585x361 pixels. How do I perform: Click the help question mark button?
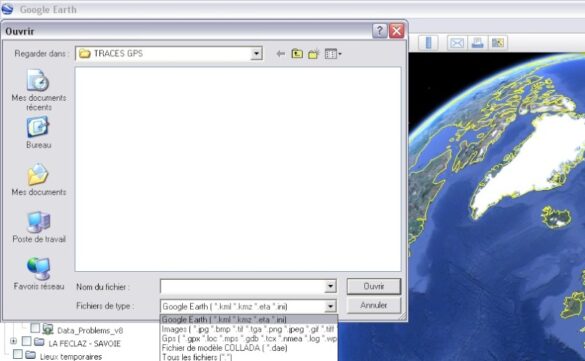379,31
